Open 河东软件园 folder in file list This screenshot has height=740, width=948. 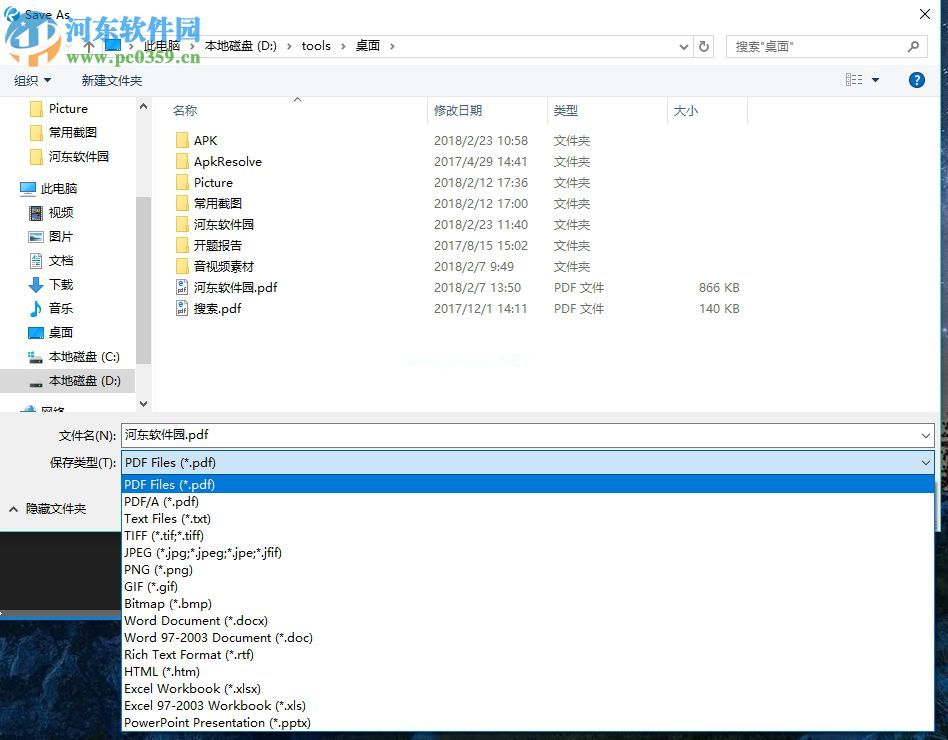pos(223,224)
